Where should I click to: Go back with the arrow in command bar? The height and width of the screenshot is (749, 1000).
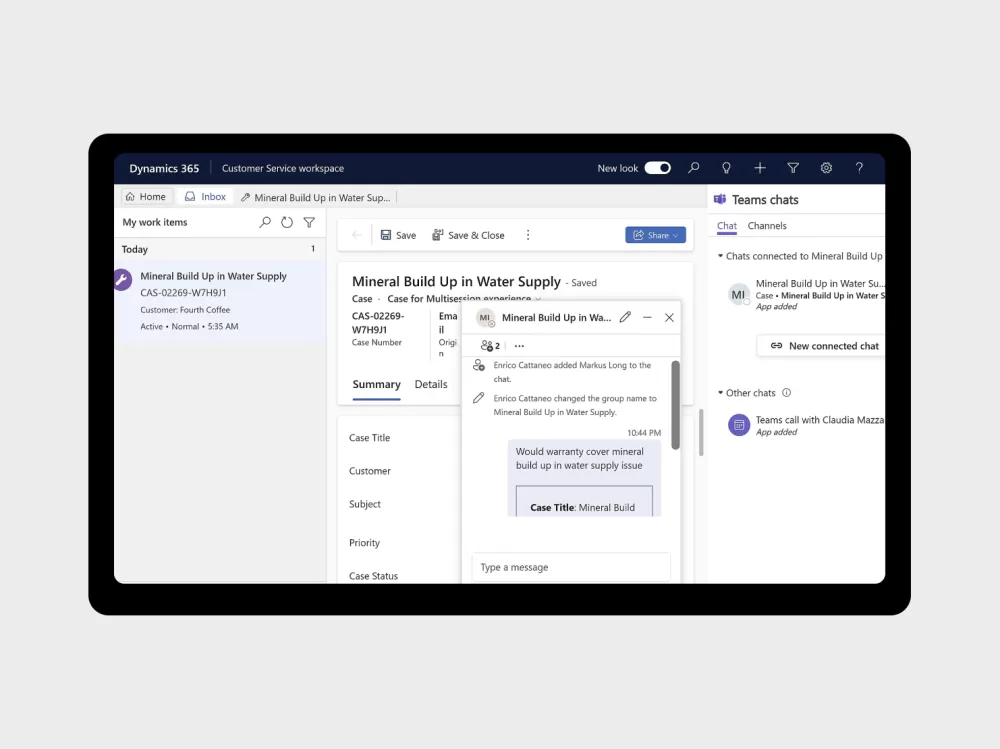[357, 235]
